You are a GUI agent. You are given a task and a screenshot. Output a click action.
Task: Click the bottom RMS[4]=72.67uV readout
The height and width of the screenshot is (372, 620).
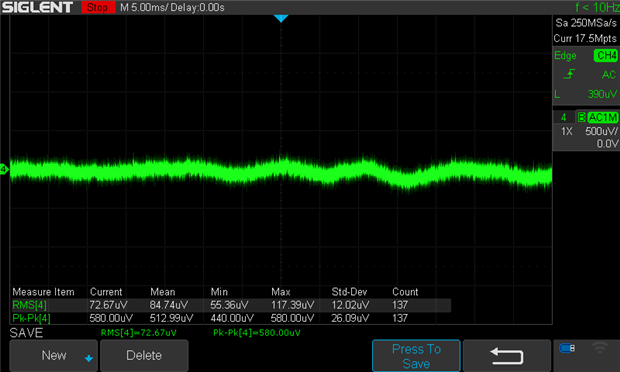point(139,333)
